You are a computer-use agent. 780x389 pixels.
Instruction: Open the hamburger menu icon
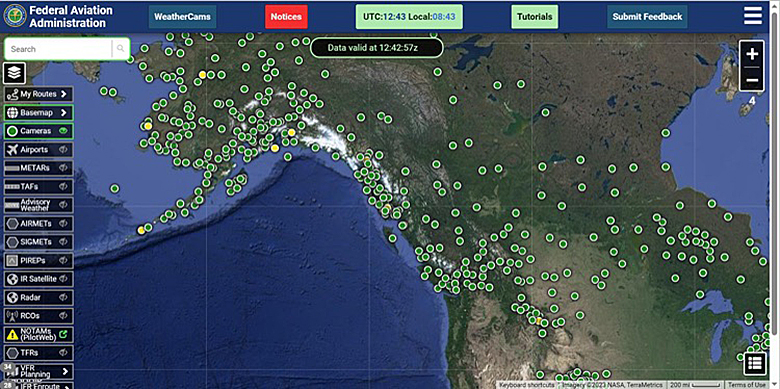[753, 16]
